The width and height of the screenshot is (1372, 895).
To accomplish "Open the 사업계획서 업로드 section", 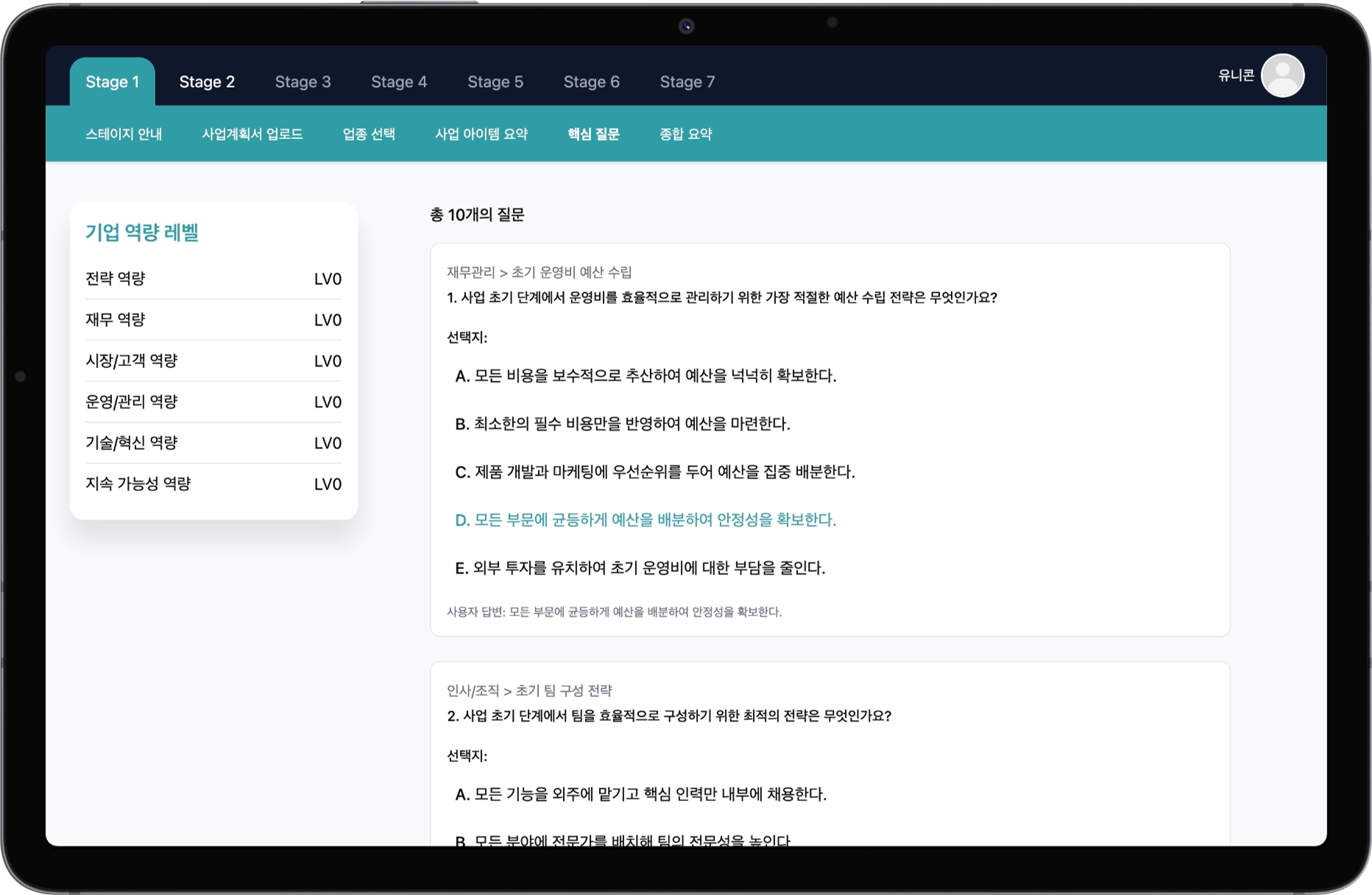I will [252, 134].
